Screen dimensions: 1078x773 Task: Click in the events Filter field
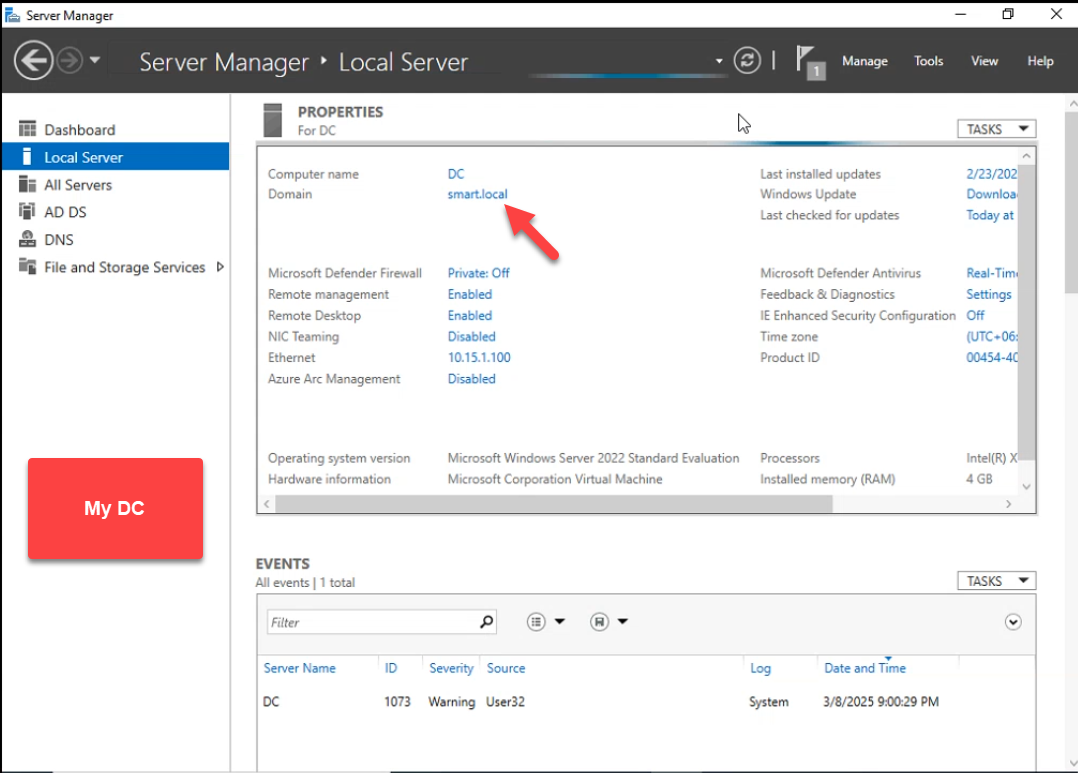371,622
